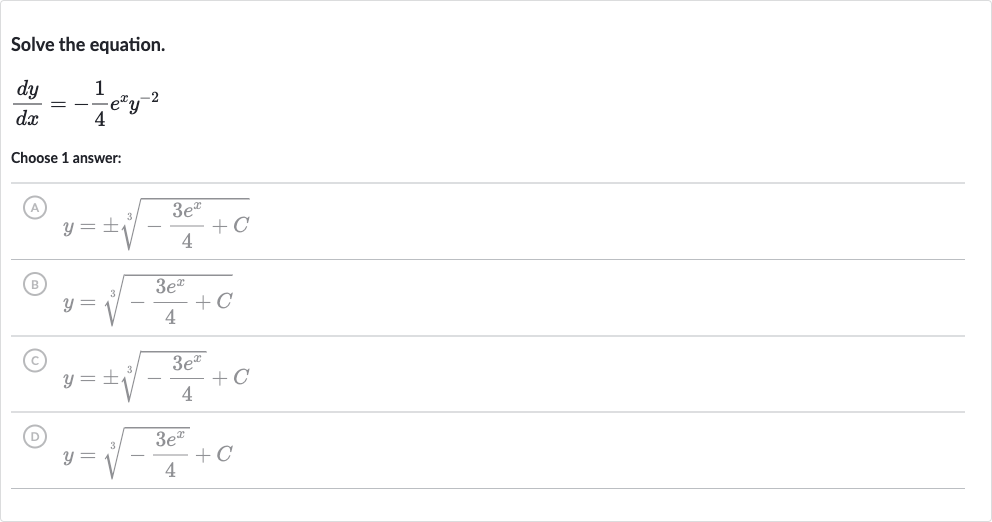Click the cube root index in answer D
Image resolution: width=992 pixels, height=522 pixels.
click(x=113, y=446)
